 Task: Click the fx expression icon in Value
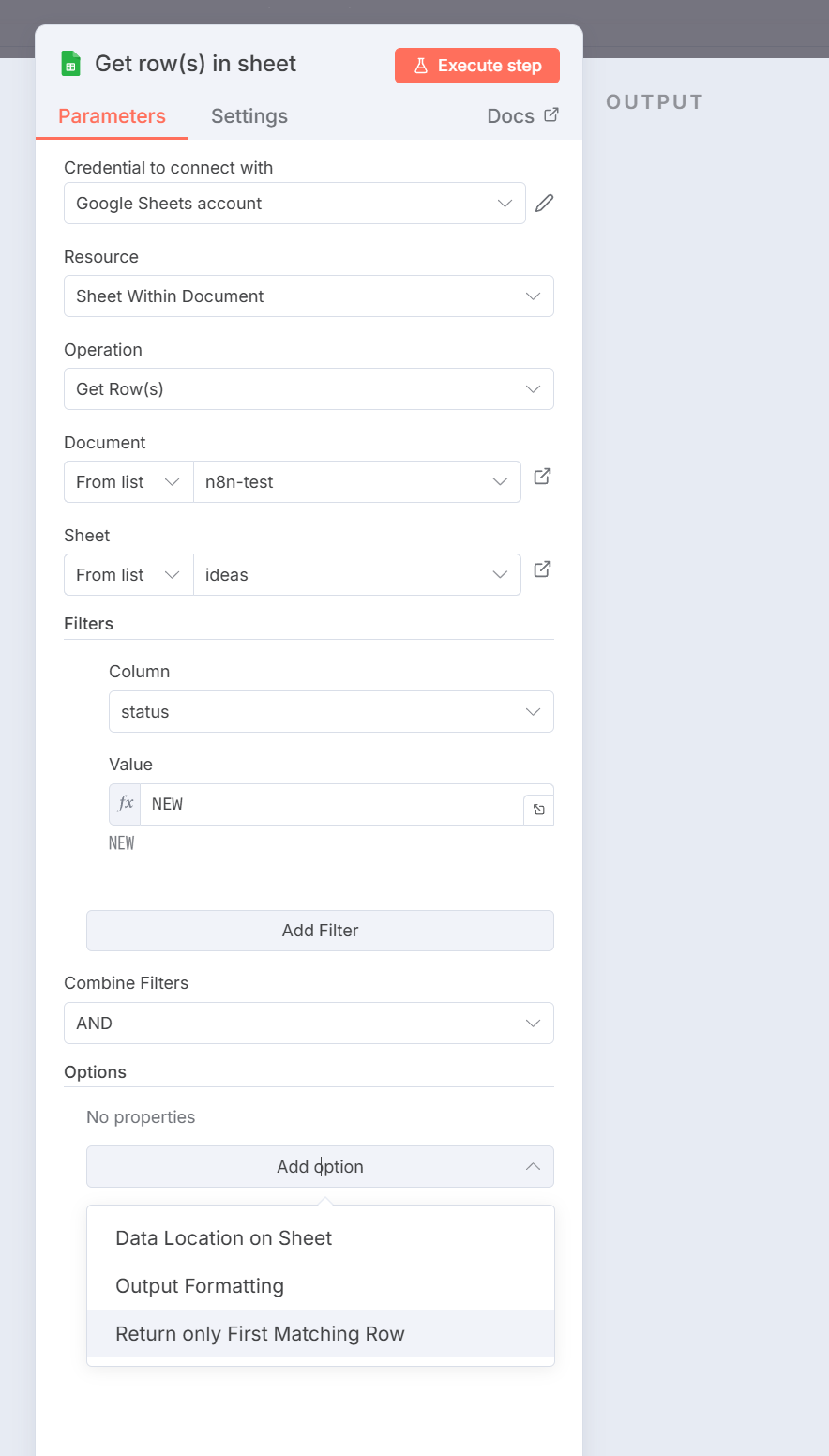coord(126,804)
